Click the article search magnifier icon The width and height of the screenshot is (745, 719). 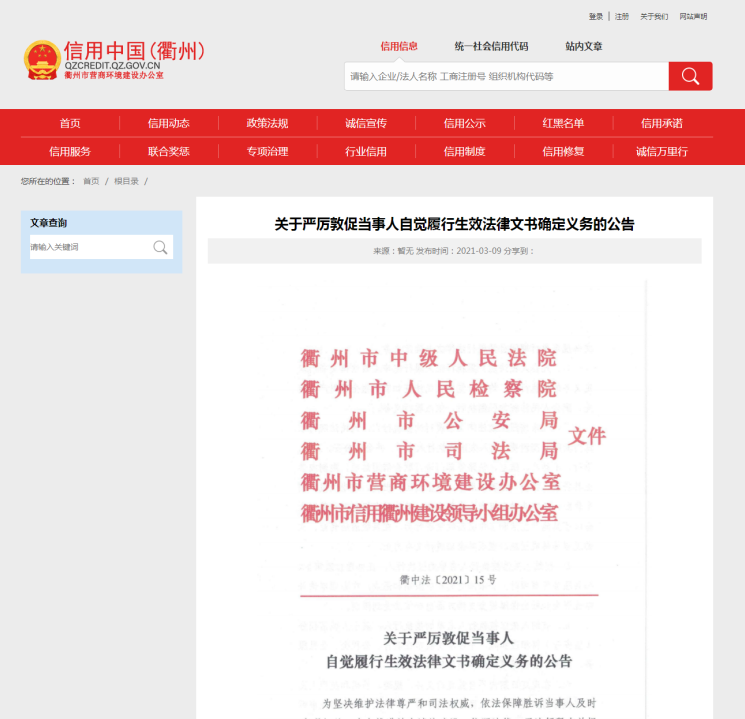tap(160, 247)
